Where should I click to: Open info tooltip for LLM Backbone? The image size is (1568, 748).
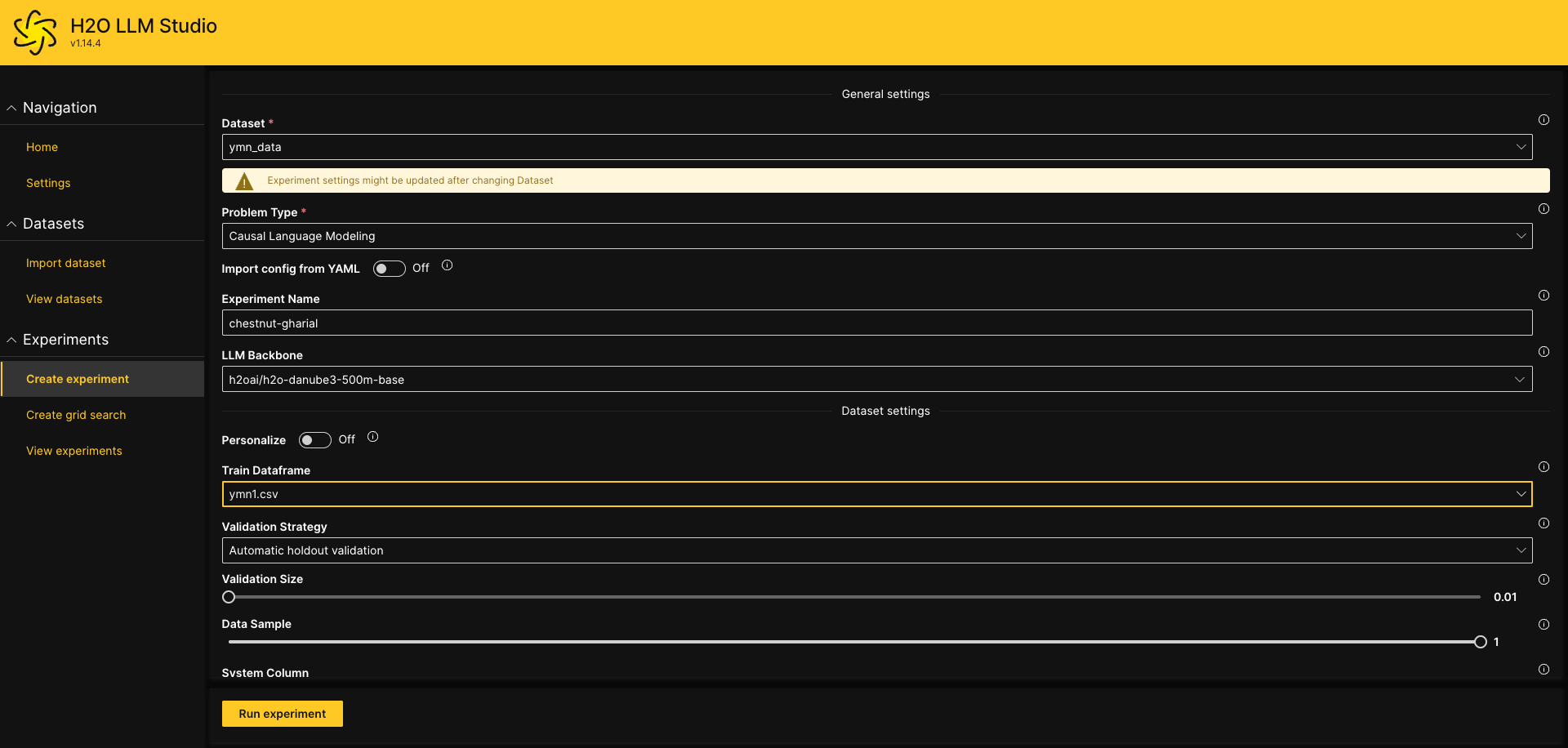[x=1543, y=352]
